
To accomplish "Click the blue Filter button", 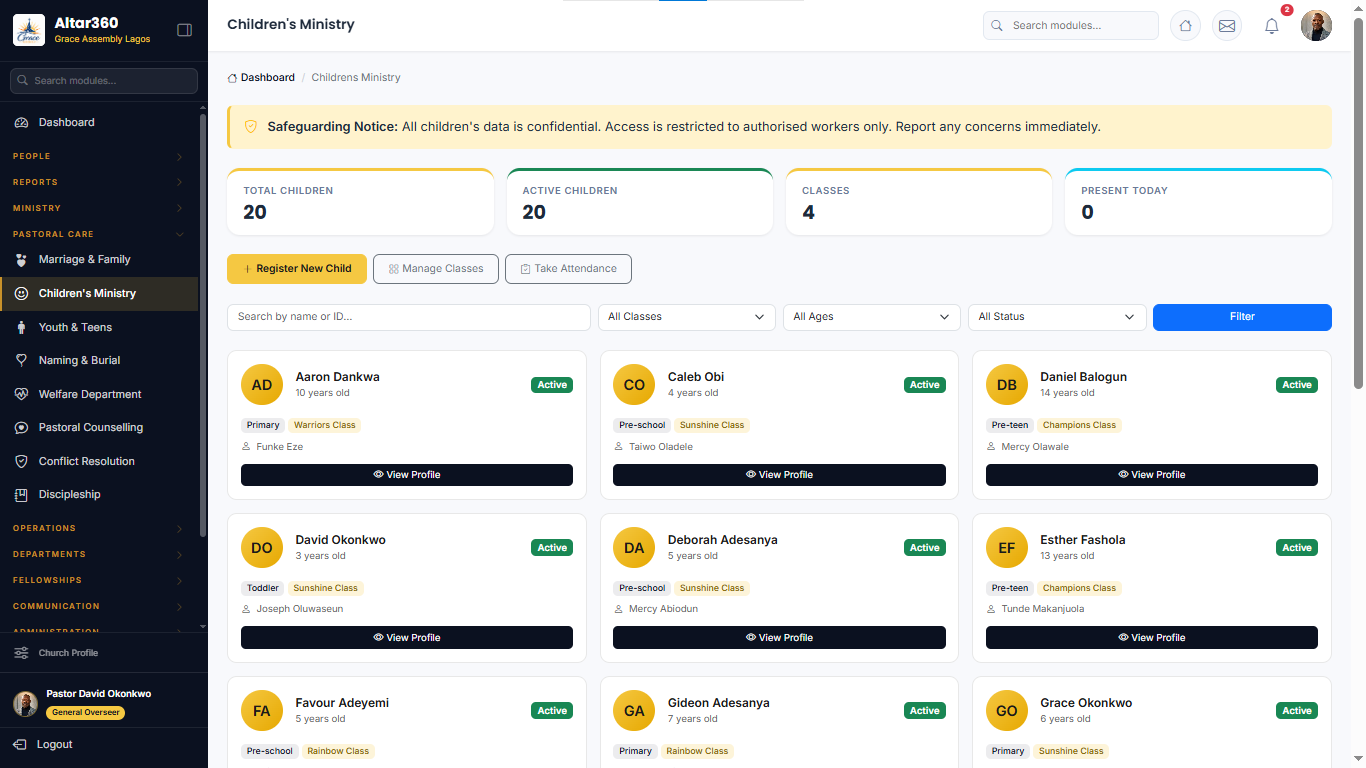I will pyautogui.click(x=1242, y=317).
